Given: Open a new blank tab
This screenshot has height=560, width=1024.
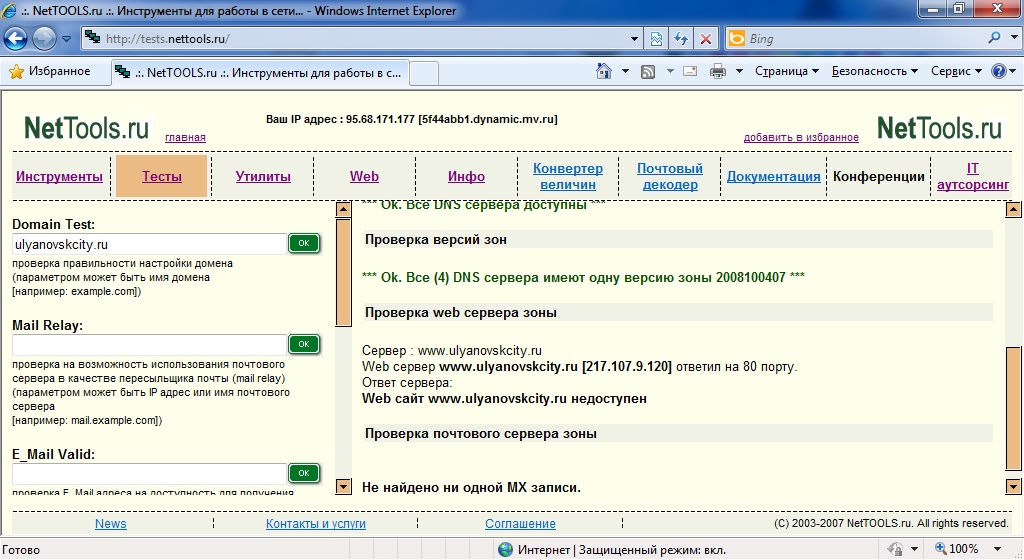Looking at the screenshot, I should [x=424, y=73].
